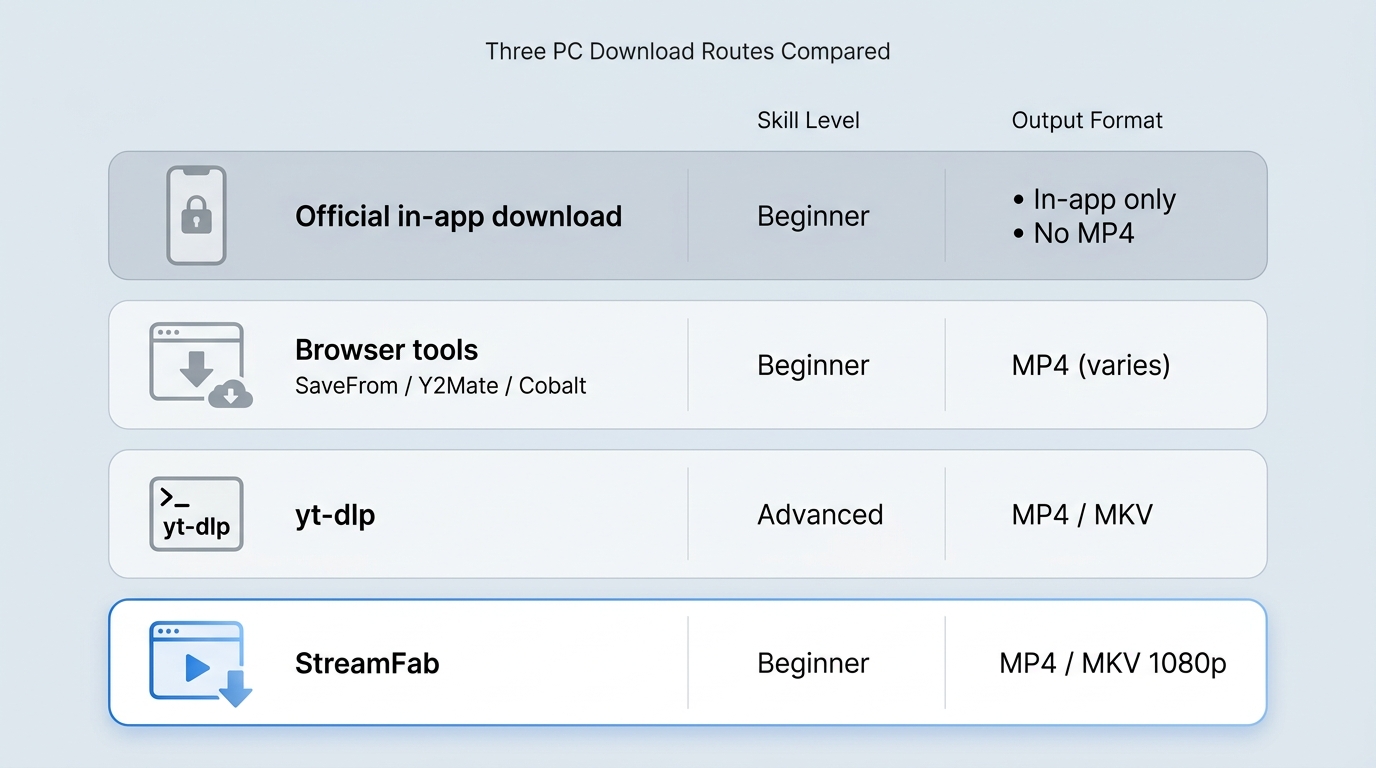This screenshot has width=1376, height=768.
Task: Click the browser download cloud icon
Action: (201, 365)
